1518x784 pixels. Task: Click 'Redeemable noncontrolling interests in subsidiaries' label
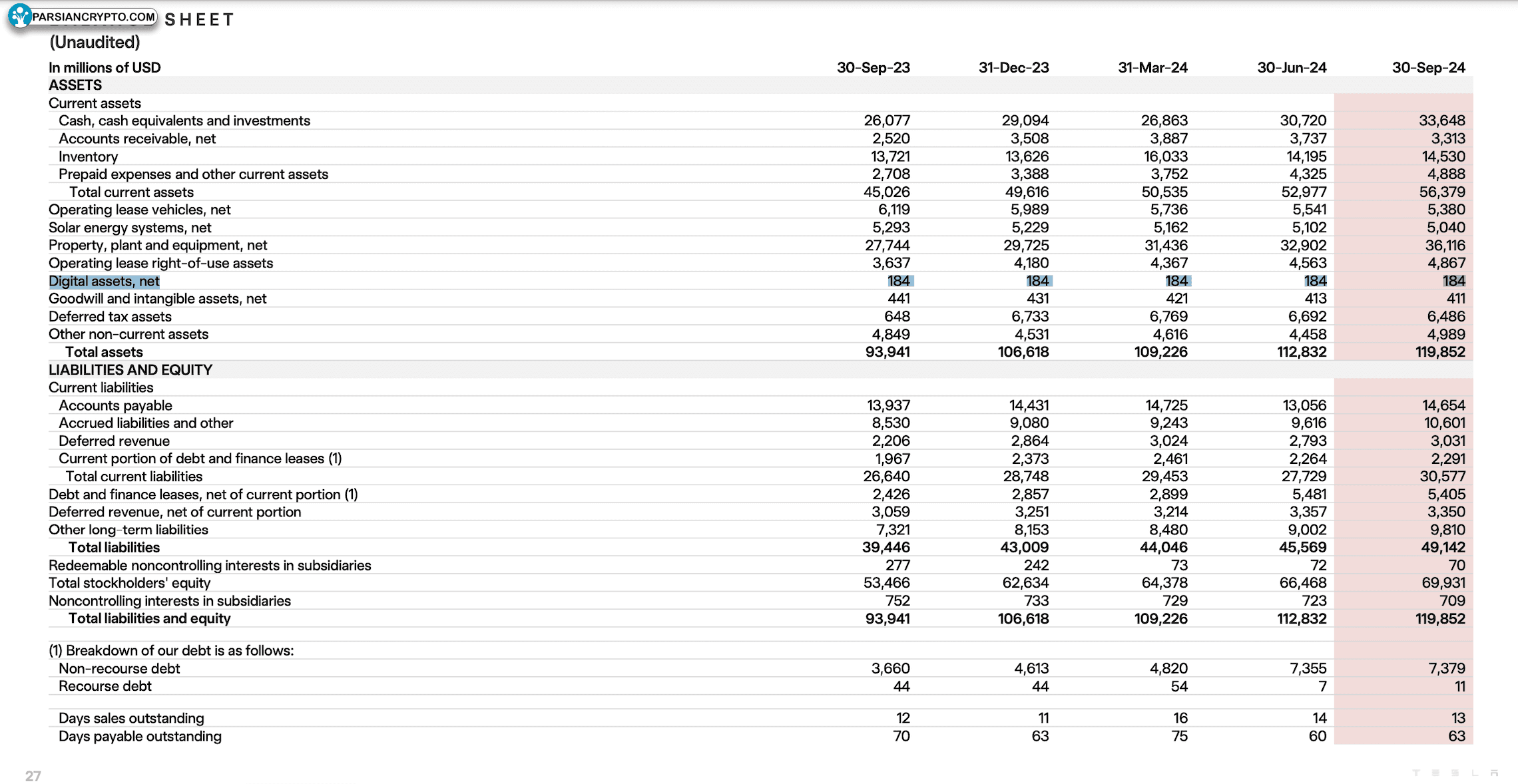tap(210, 565)
